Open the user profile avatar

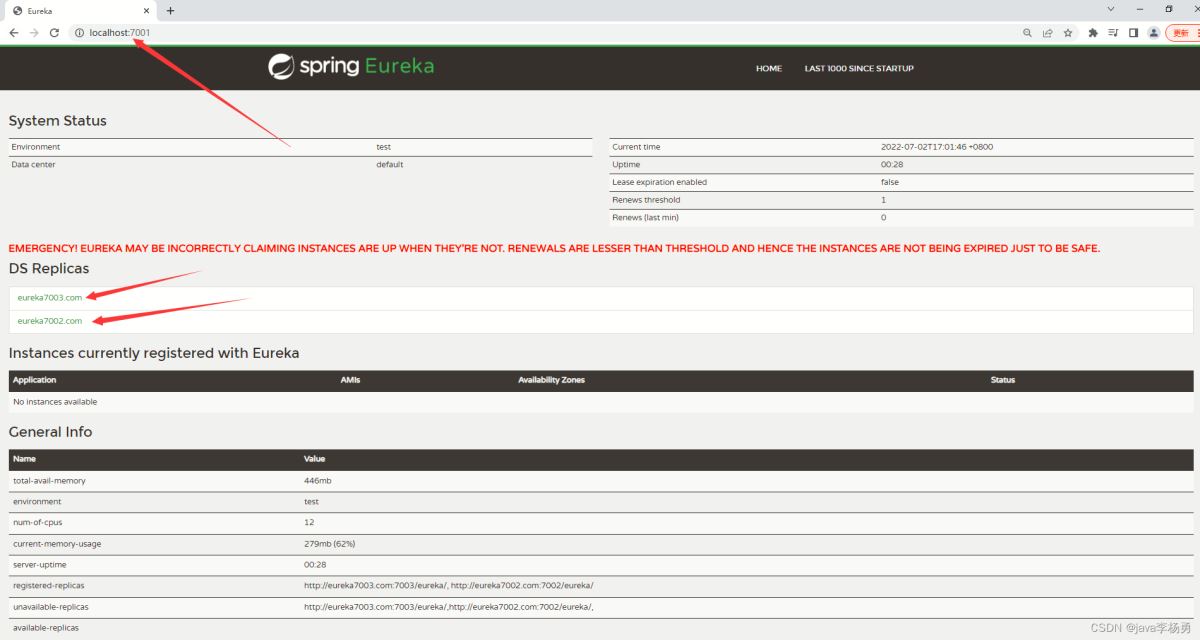click(x=1153, y=33)
